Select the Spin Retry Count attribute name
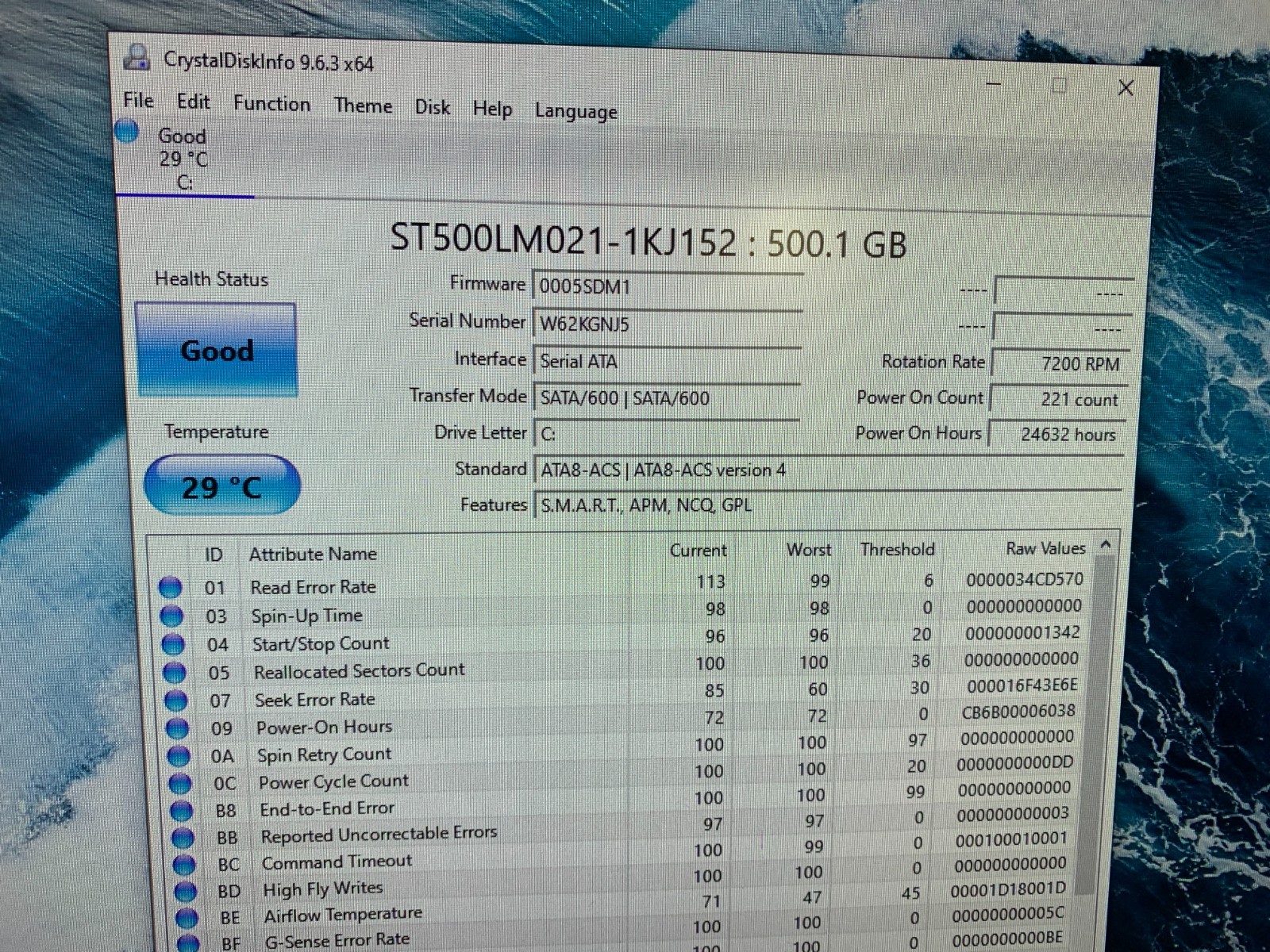The image size is (1270, 952). pyautogui.click(x=324, y=754)
